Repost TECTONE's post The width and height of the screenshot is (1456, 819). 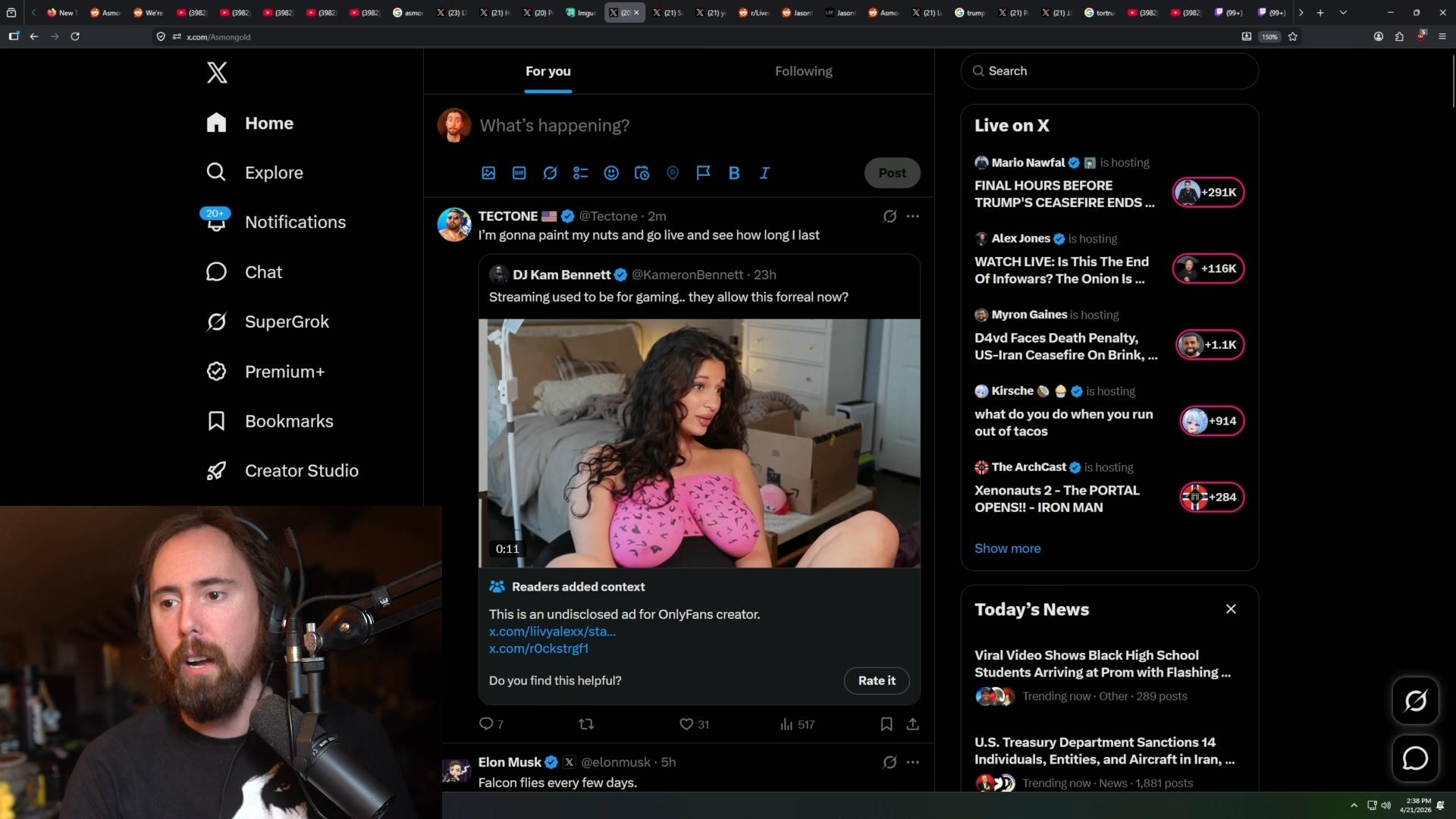[x=586, y=724]
